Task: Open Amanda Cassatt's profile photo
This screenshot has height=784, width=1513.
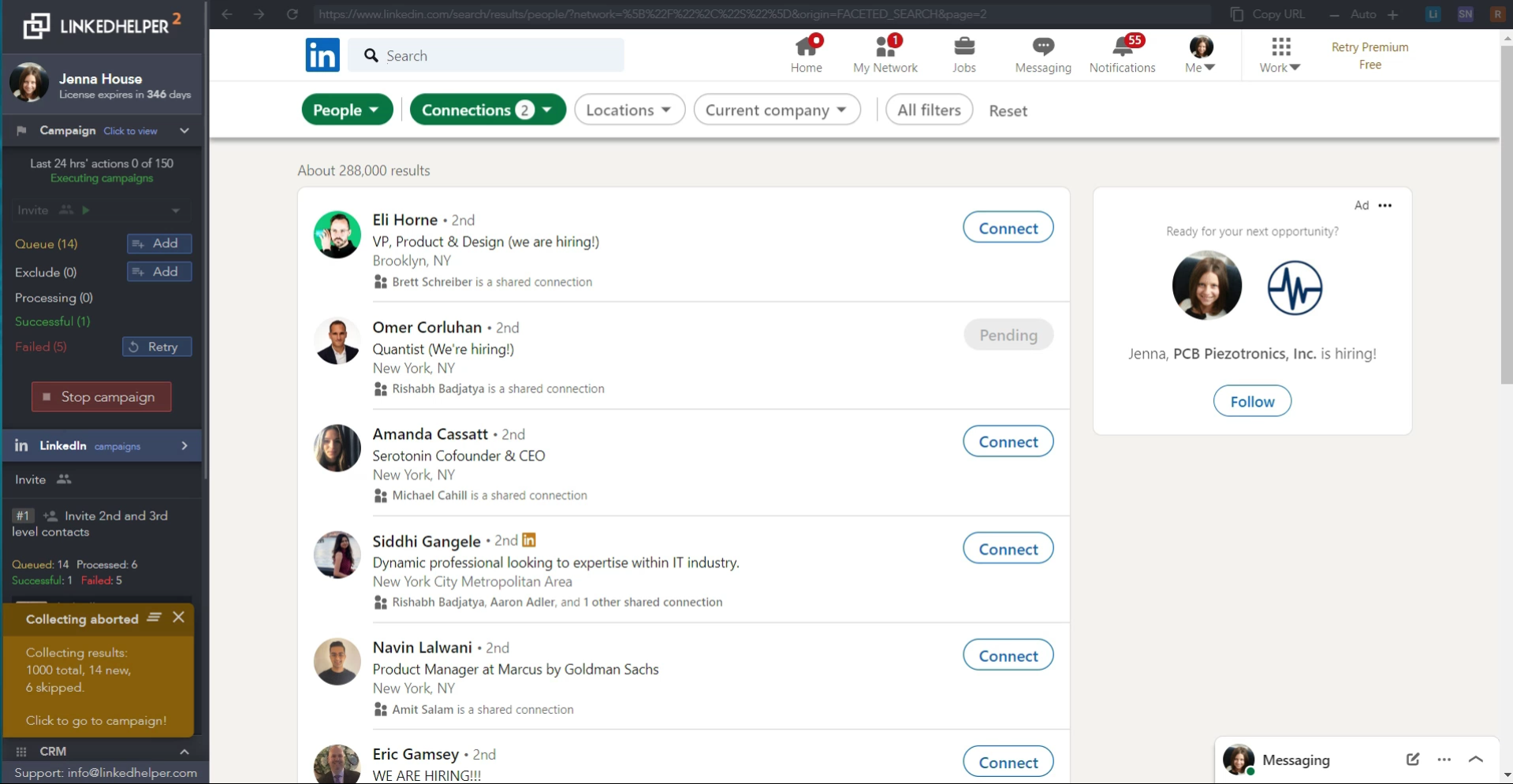Action: [x=337, y=448]
